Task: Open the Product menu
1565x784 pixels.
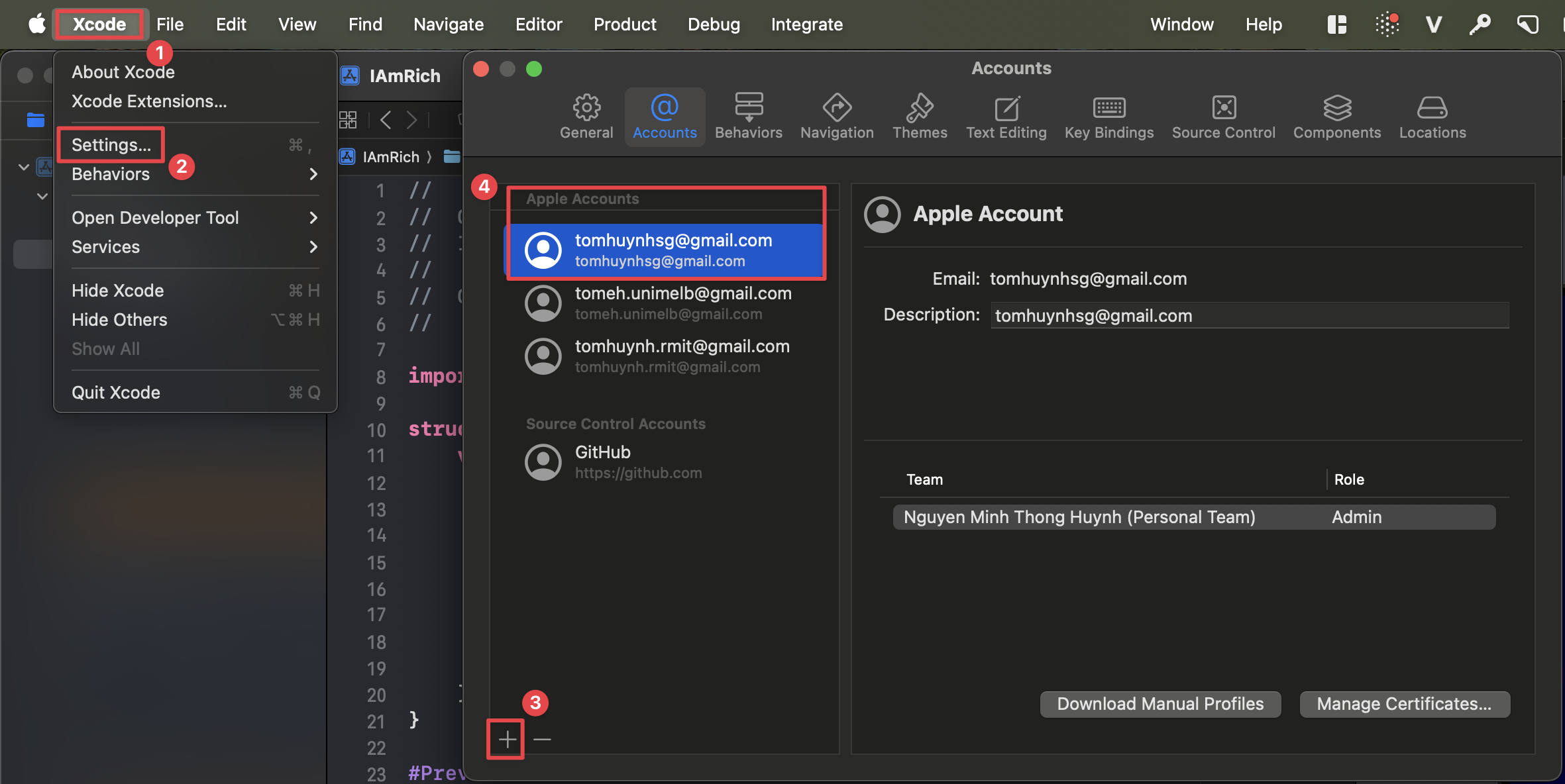Action: tap(625, 24)
